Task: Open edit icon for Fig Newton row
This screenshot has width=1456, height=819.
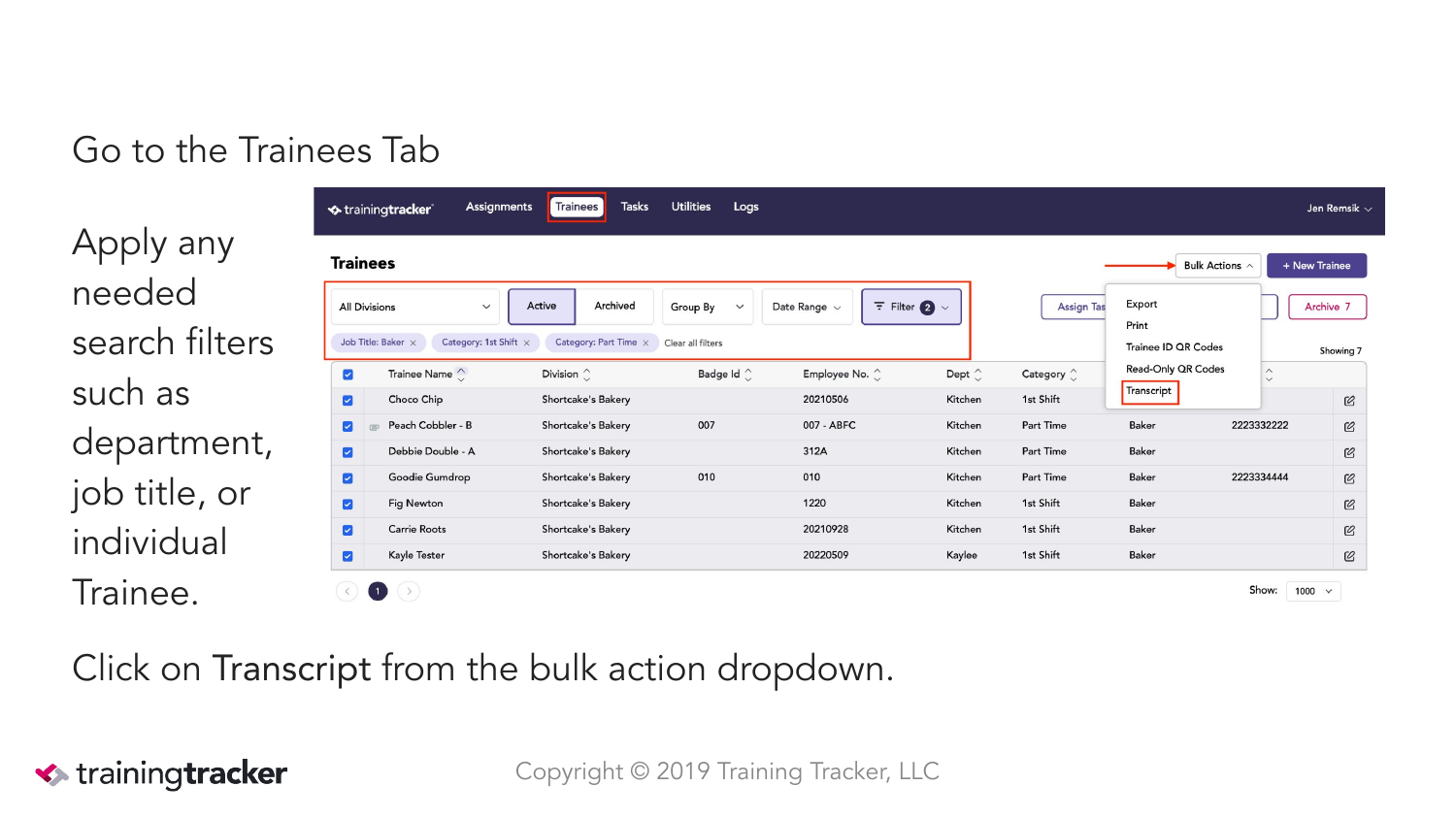Action: pos(1349,505)
